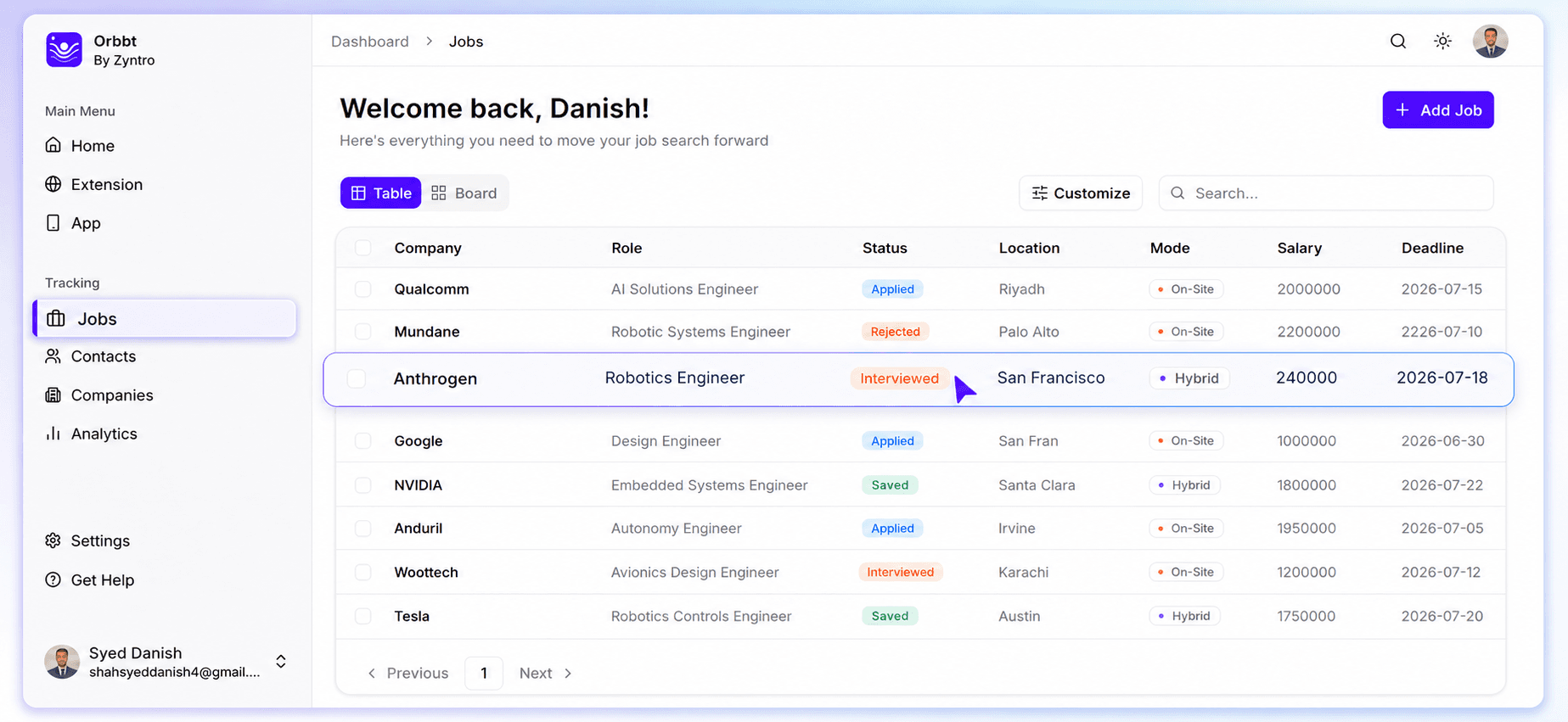1568x722 pixels.
Task: Go to the Previous page
Action: [x=407, y=673]
